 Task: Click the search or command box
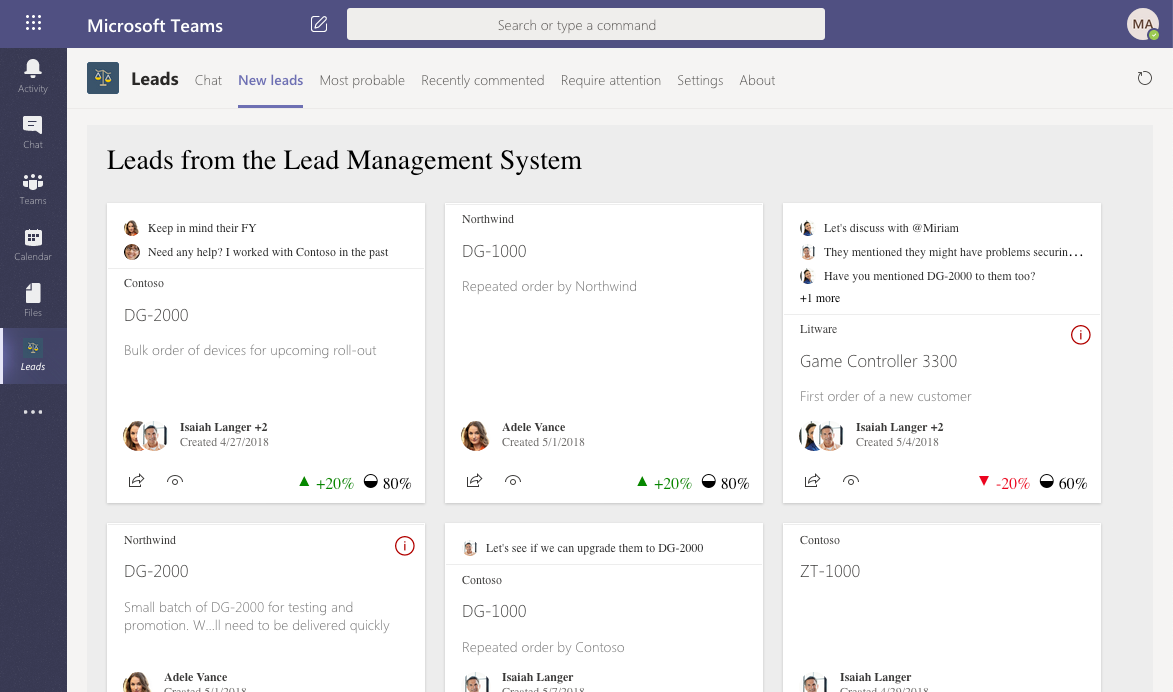pos(586,24)
